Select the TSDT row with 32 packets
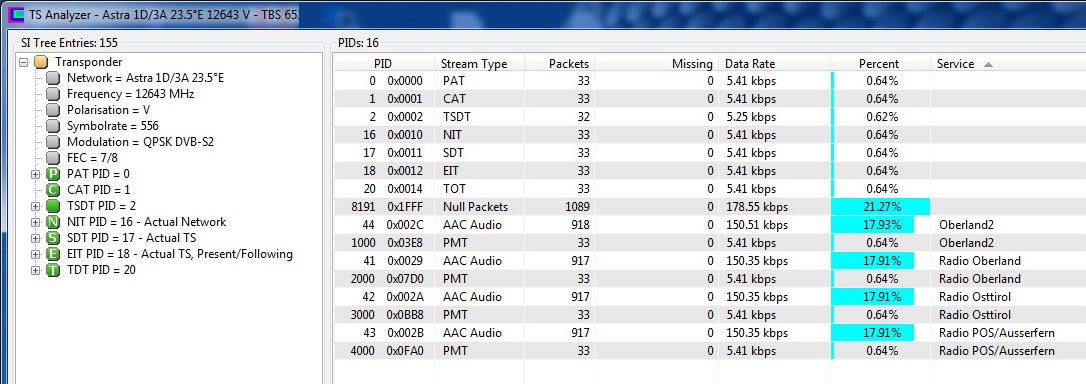 710,117
